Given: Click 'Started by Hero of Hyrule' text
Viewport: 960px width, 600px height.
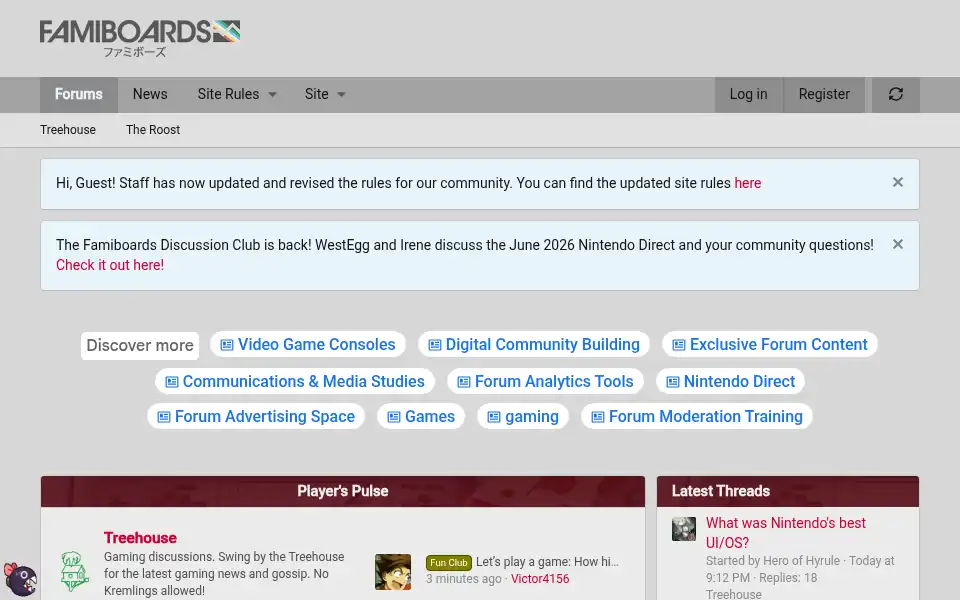Looking at the screenshot, I should (773, 561).
